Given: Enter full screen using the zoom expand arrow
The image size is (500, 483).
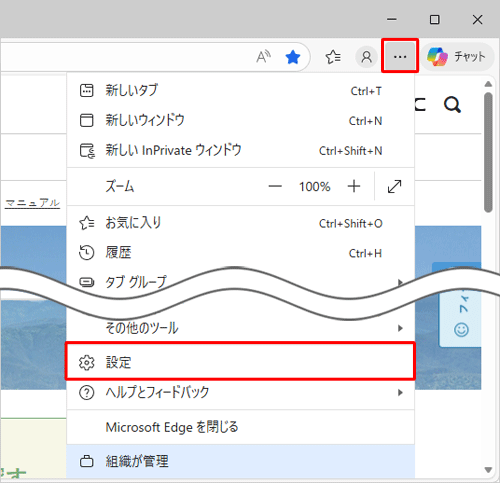Looking at the screenshot, I should point(394,186).
